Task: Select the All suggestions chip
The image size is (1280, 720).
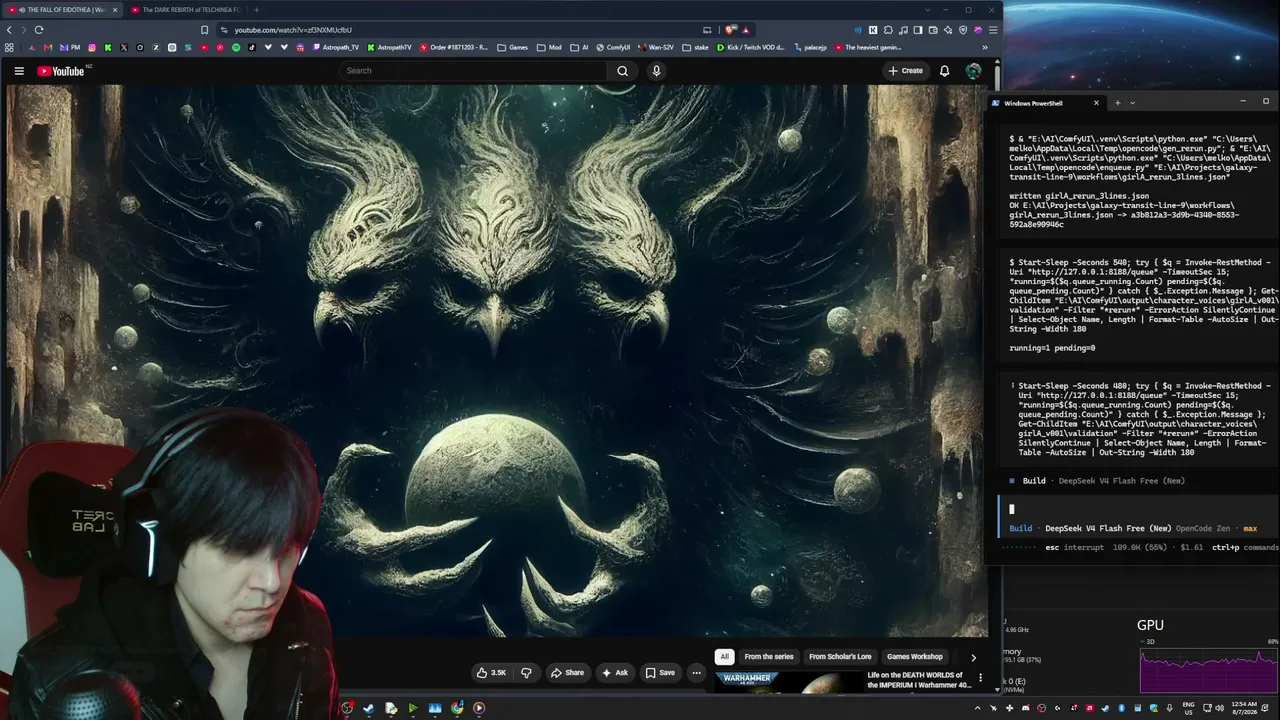Action: pyautogui.click(x=724, y=657)
